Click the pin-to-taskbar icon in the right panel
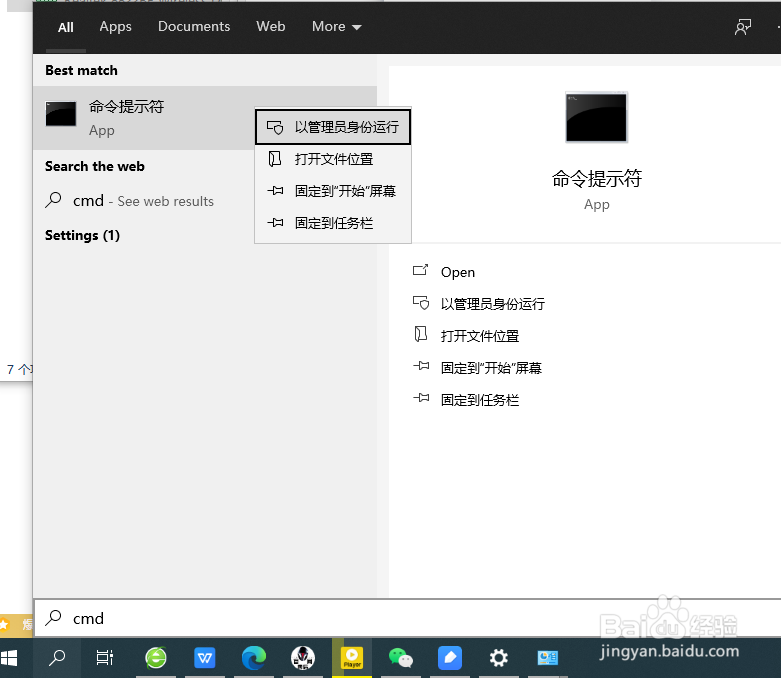The height and width of the screenshot is (678, 781). [x=421, y=398]
